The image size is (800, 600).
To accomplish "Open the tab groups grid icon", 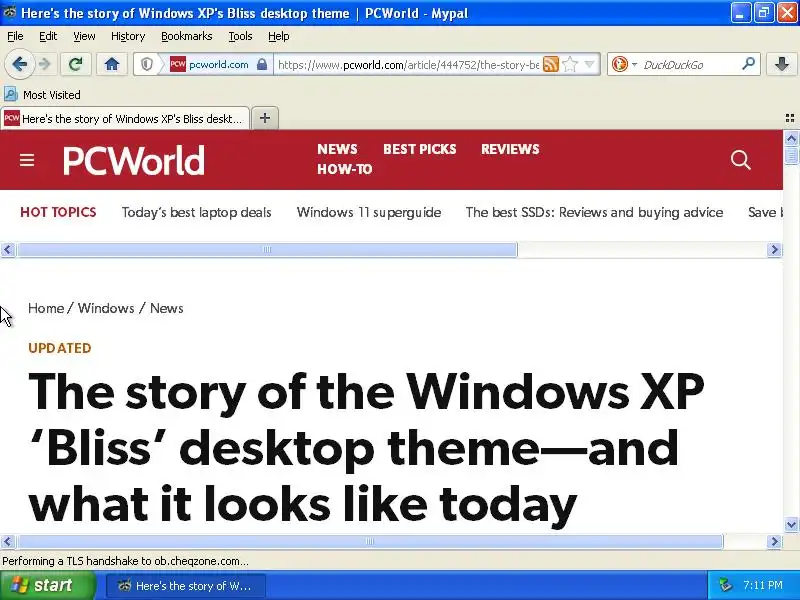I will point(790,118).
